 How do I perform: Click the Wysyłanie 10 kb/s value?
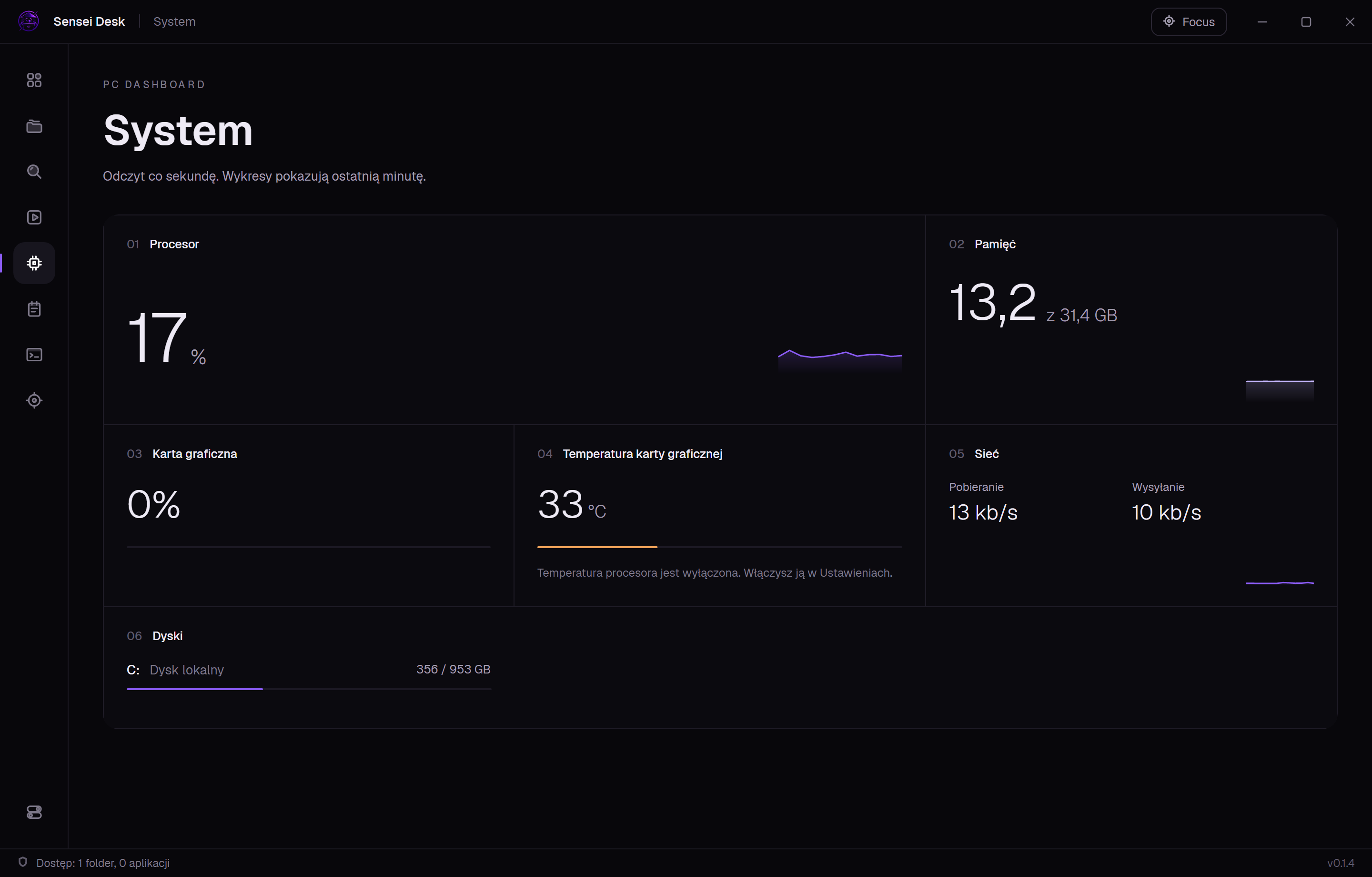tap(1166, 512)
